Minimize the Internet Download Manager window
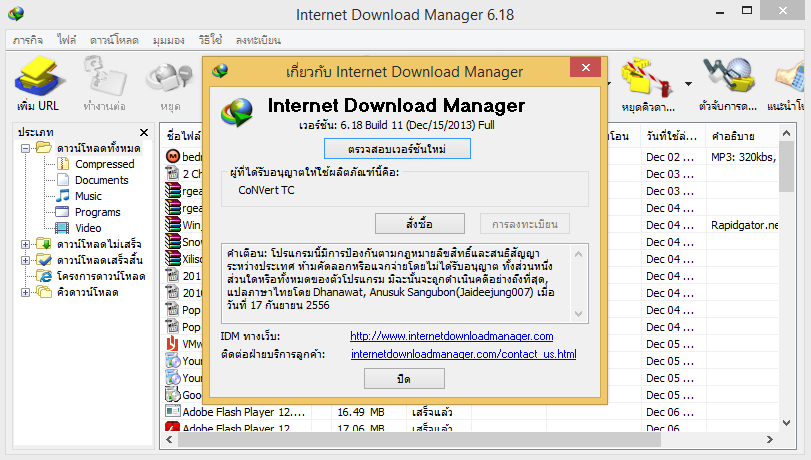This screenshot has width=811, height=460. tap(720, 12)
